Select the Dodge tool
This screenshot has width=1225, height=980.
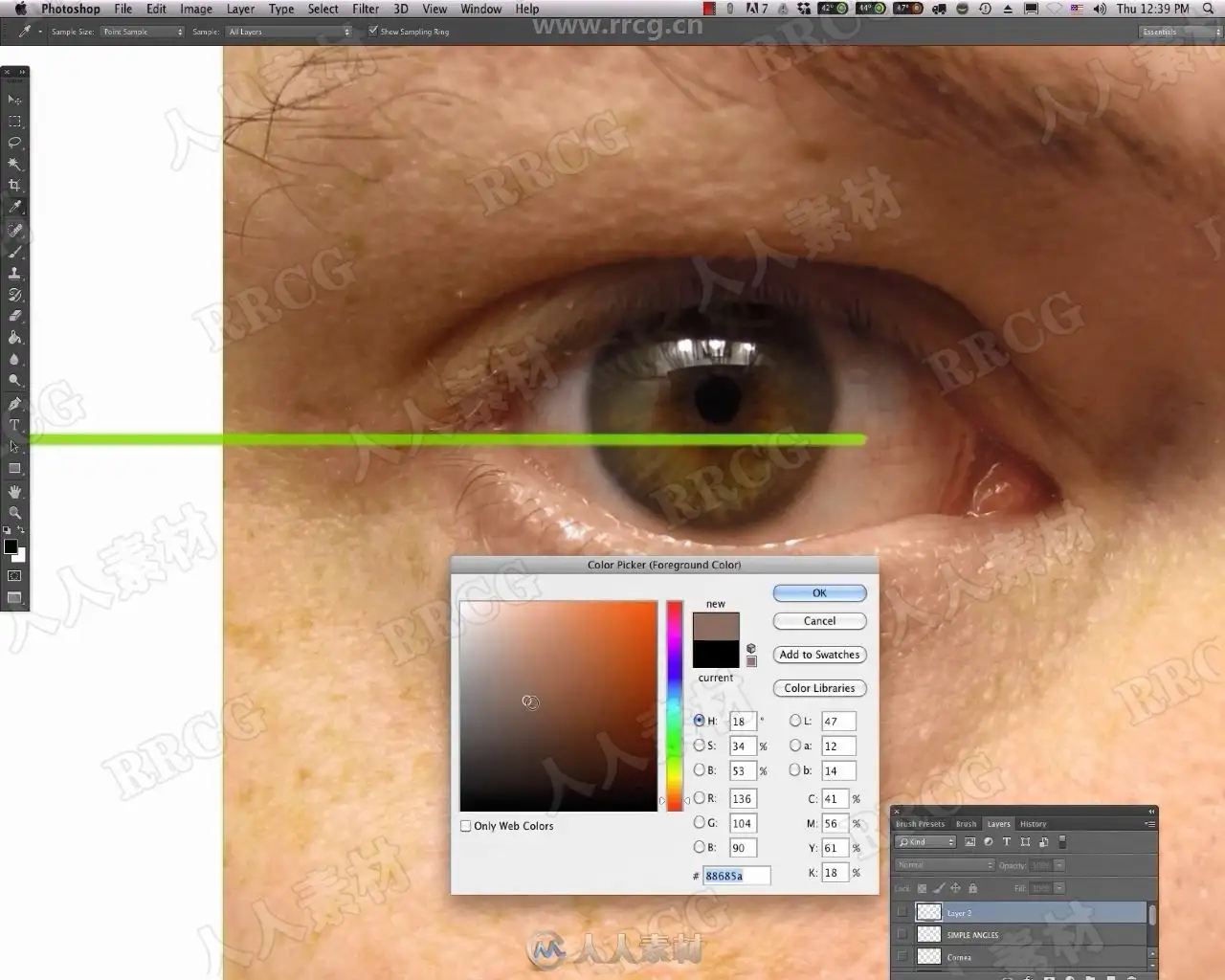[x=14, y=381]
